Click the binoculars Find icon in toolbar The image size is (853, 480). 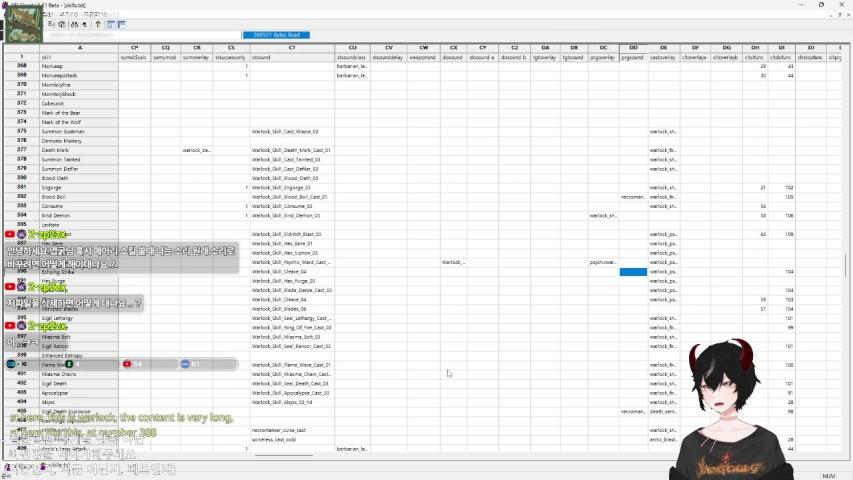(75, 24)
